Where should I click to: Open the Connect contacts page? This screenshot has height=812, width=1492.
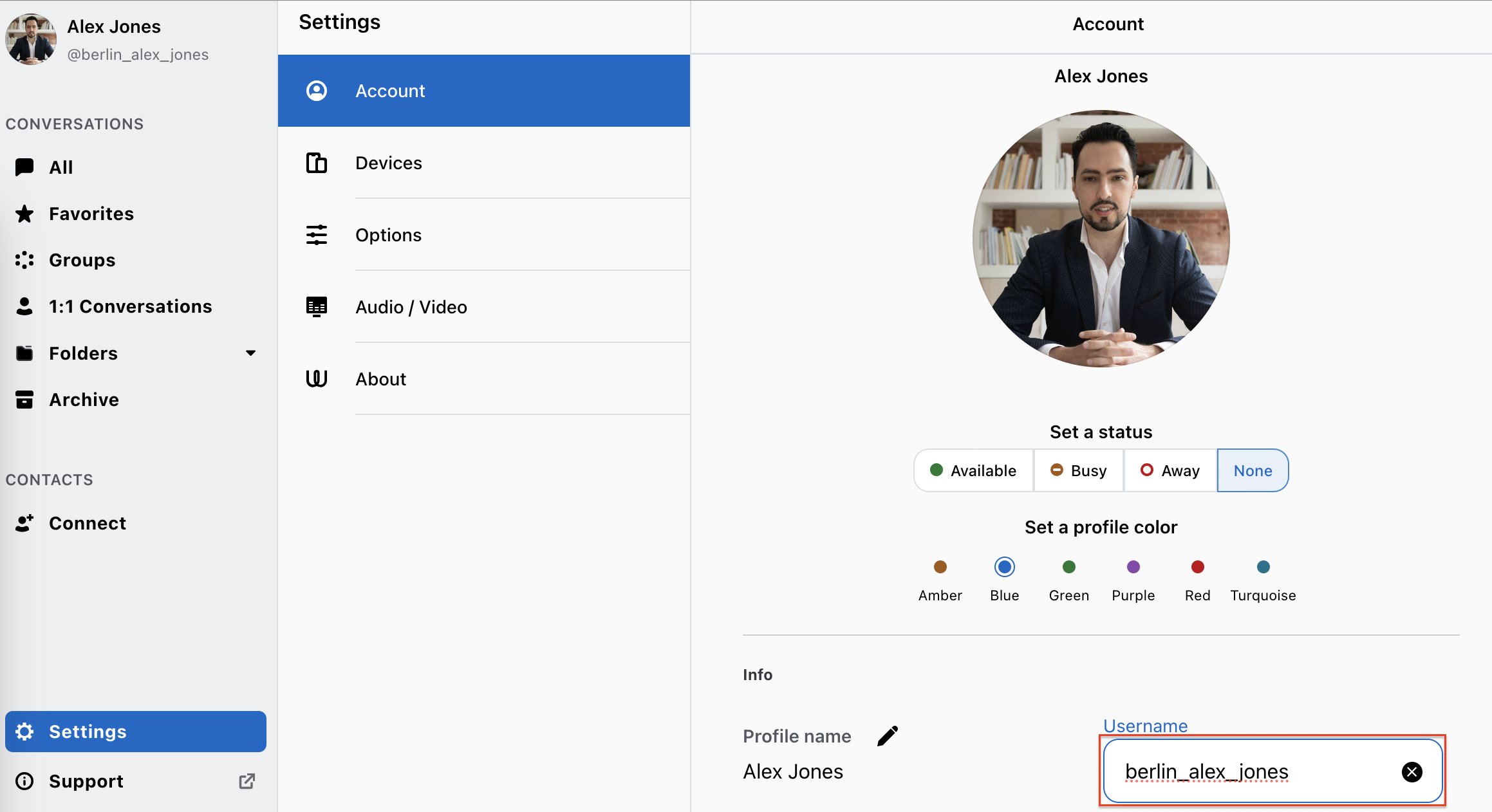(136, 523)
